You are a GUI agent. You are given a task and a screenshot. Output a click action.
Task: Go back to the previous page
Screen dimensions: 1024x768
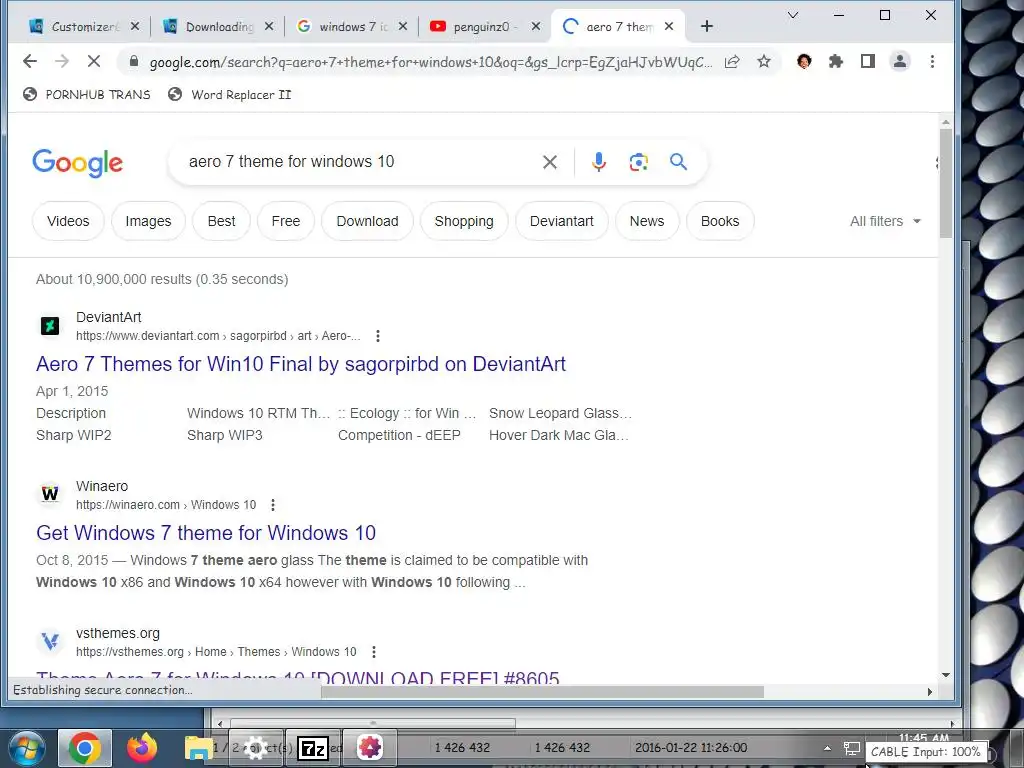click(30, 61)
